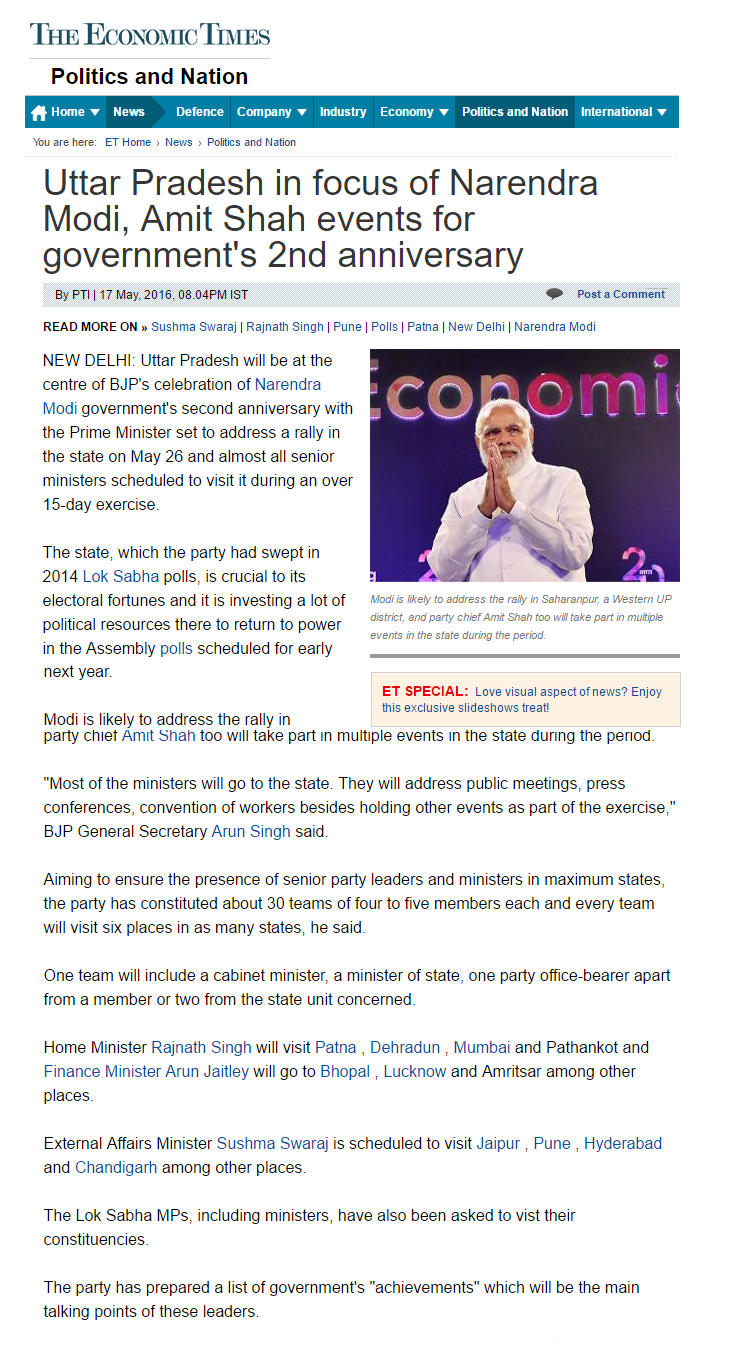Click The Economic Times logo
Screen dimensions: 733x1363
[150, 35]
